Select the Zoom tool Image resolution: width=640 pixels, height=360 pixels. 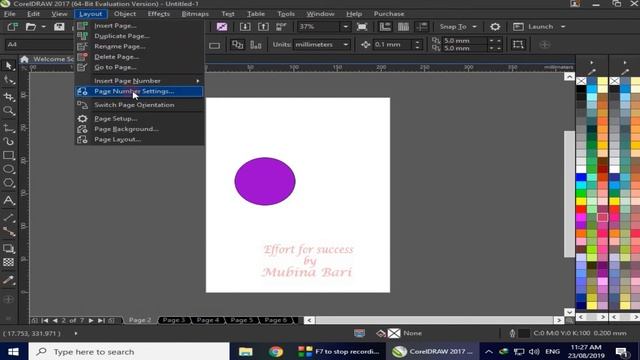click(9, 111)
